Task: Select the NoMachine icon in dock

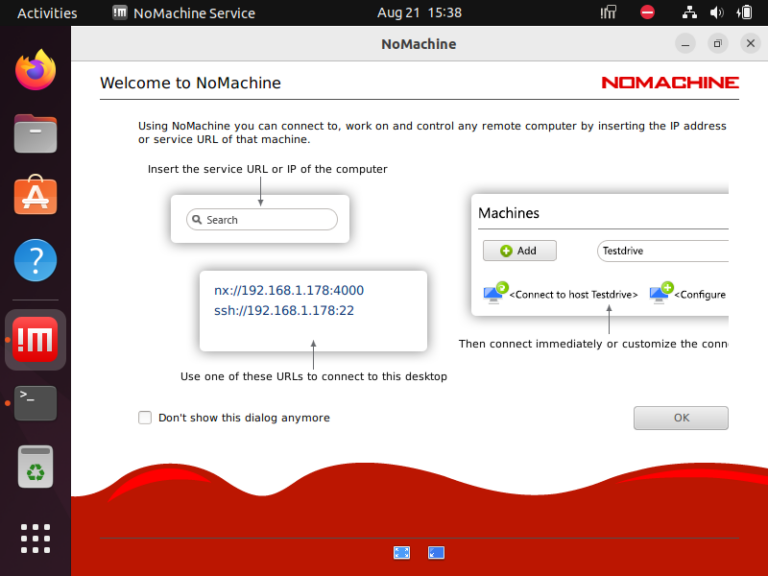Action: point(35,339)
